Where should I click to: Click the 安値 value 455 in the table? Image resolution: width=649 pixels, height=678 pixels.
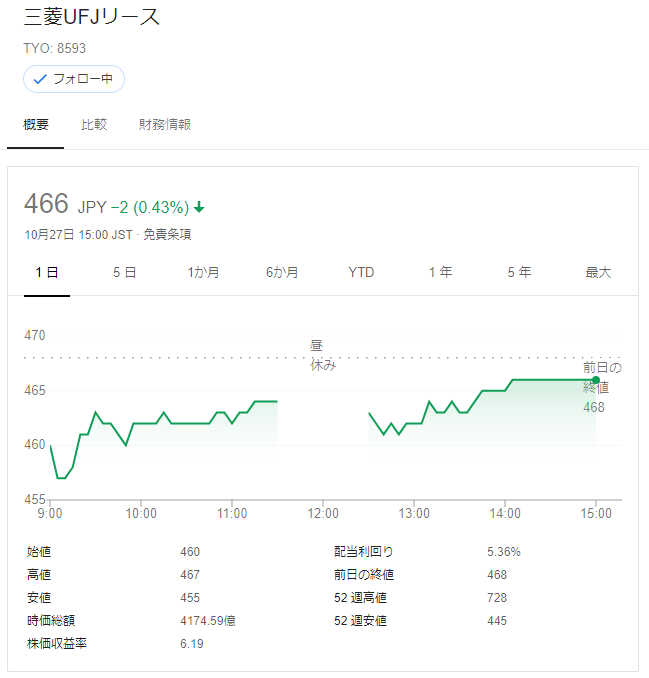[190, 598]
